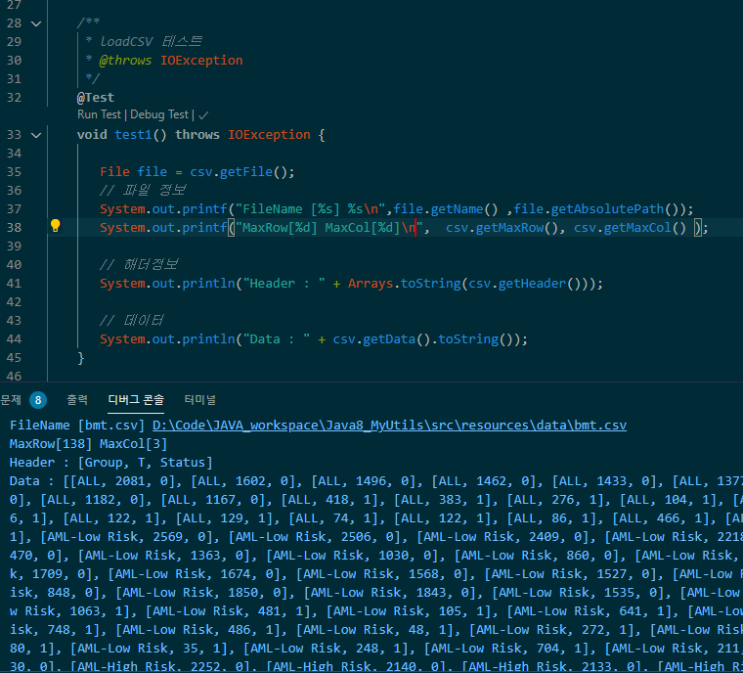Click the problems count badge 8
The width and height of the screenshot is (743, 673).
point(38,400)
